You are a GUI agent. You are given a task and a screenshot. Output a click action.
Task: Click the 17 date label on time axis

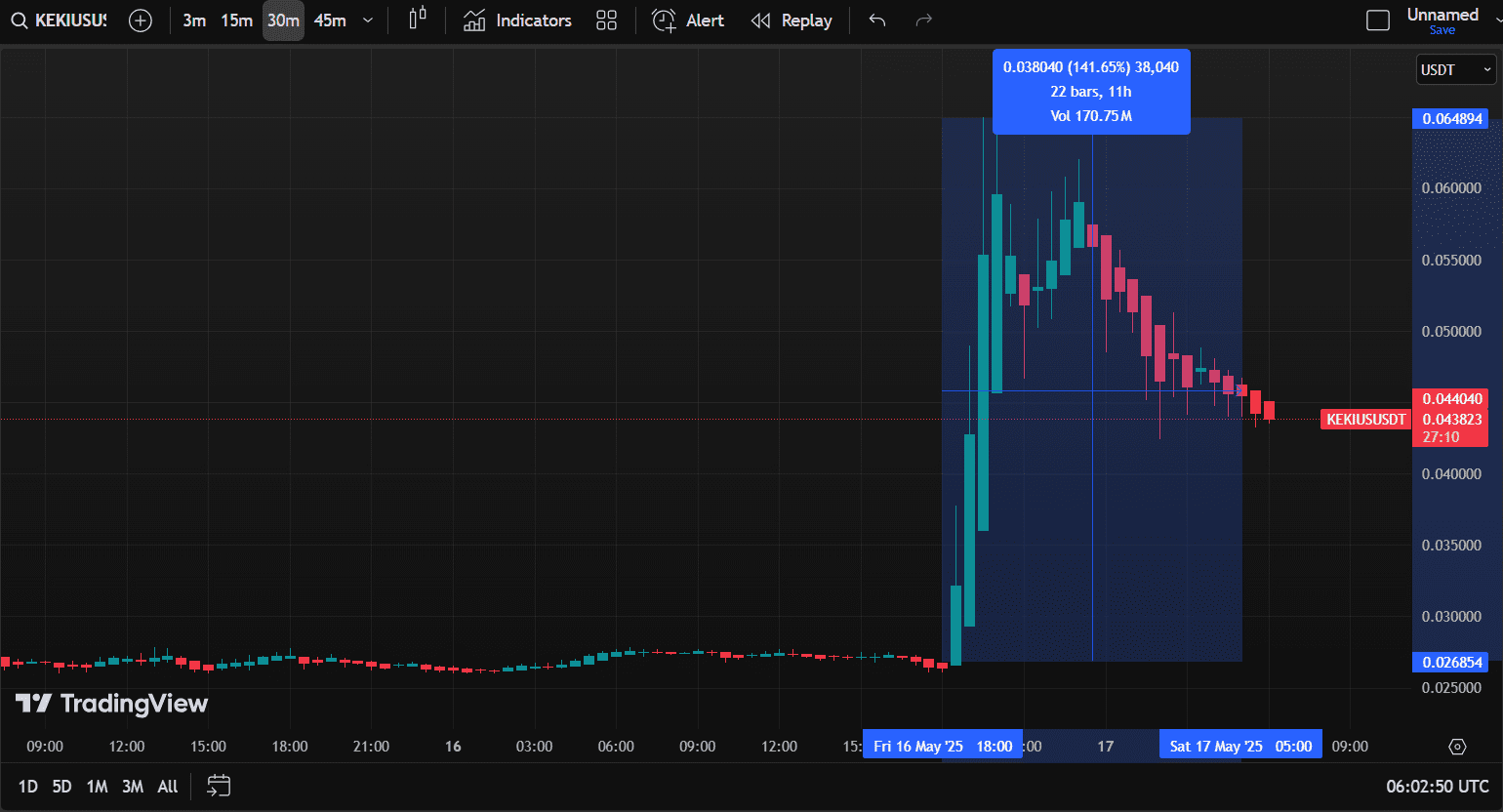(1105, 747)
